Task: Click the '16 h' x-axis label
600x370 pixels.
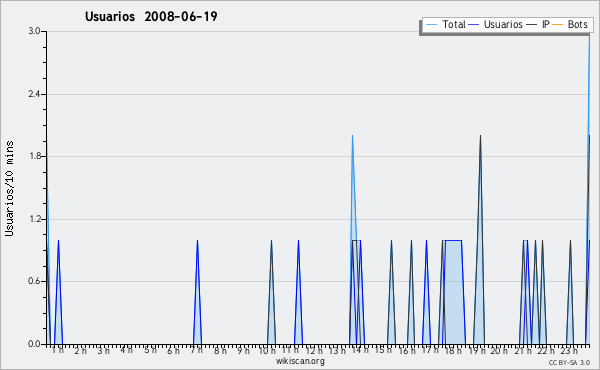Action: (x=407, y=350)
